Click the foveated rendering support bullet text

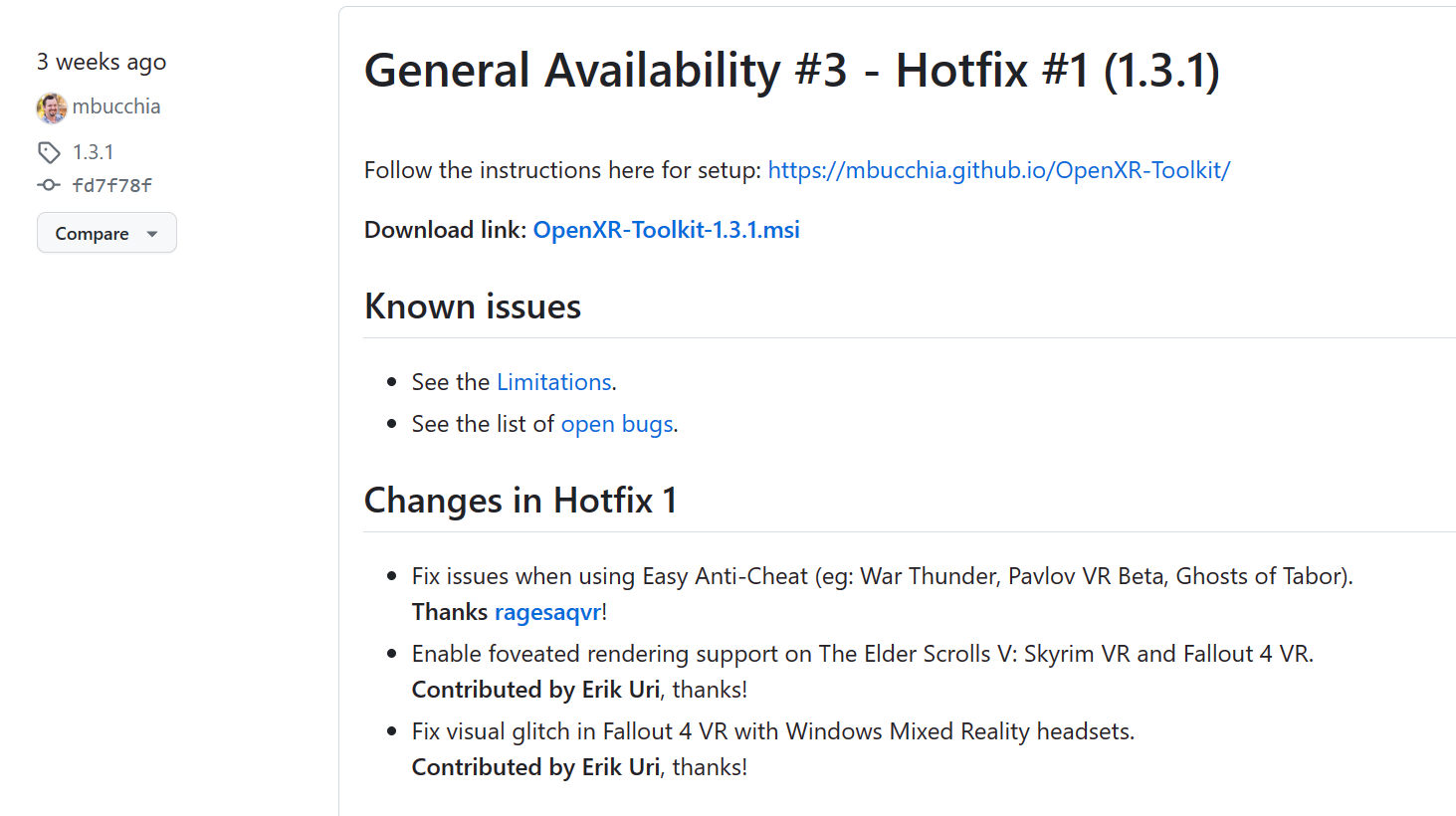pos(862,654)
